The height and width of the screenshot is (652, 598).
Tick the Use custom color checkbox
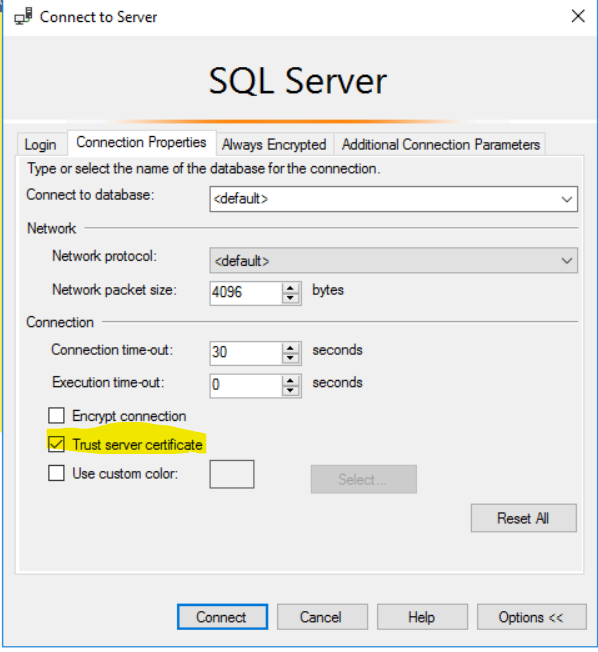click(56, 473)
